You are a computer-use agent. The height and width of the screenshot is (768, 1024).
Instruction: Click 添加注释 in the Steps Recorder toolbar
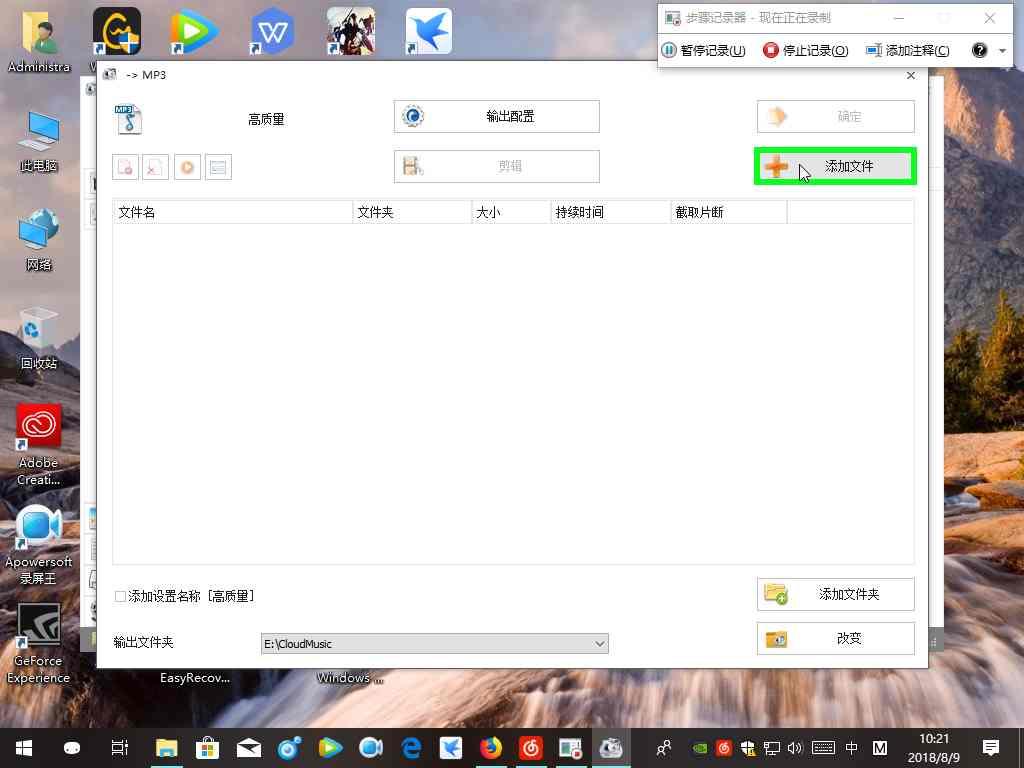(x=907, y=49)
